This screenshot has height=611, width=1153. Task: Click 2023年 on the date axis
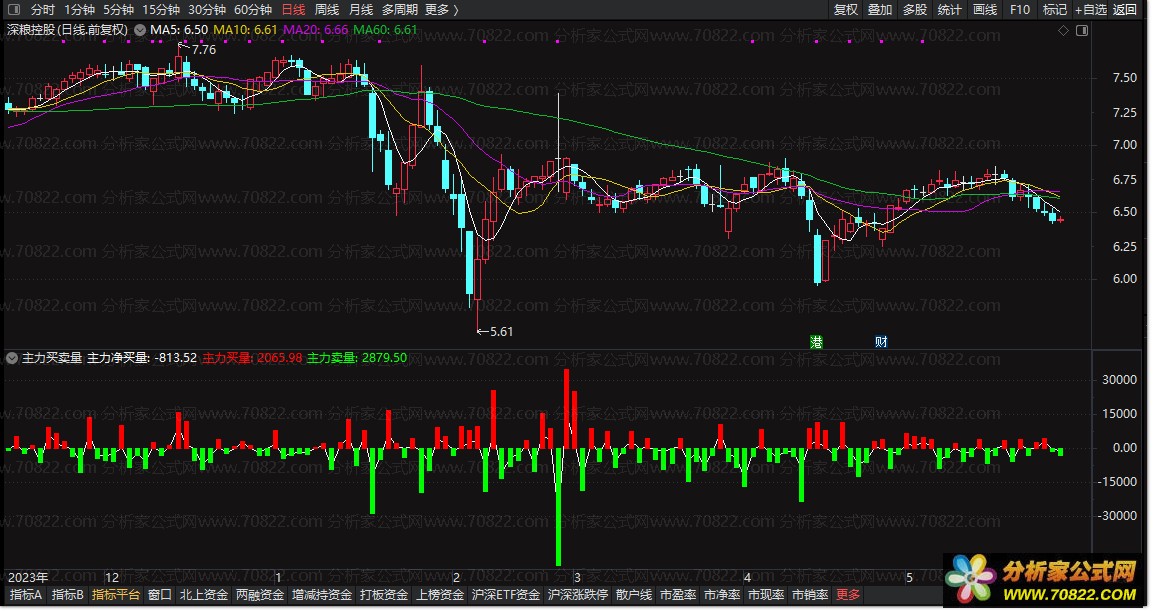pyautogui.click(x=28, y=578)
